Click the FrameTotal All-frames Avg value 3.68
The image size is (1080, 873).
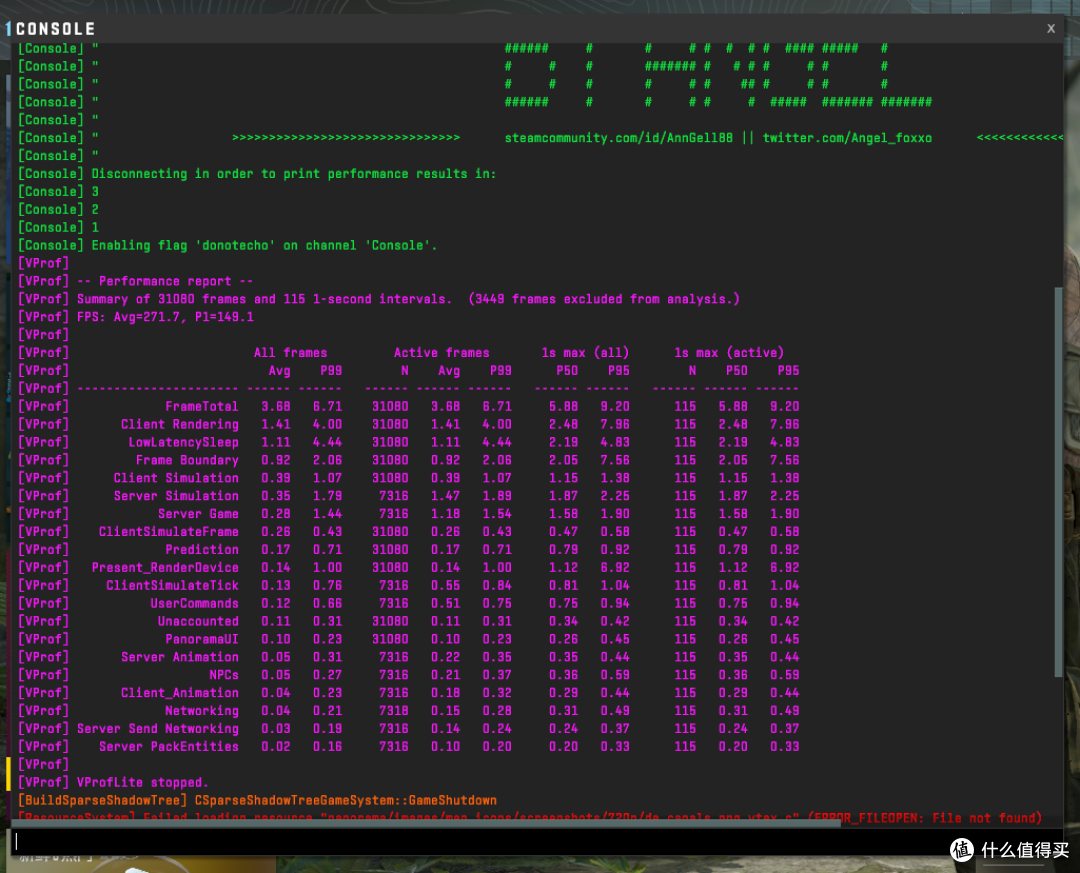(276, 407)
